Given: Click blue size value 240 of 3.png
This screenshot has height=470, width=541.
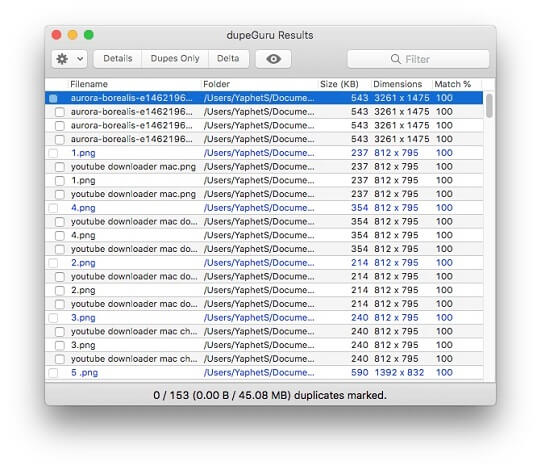Looking at the screenshot, I should pos(360,317).
